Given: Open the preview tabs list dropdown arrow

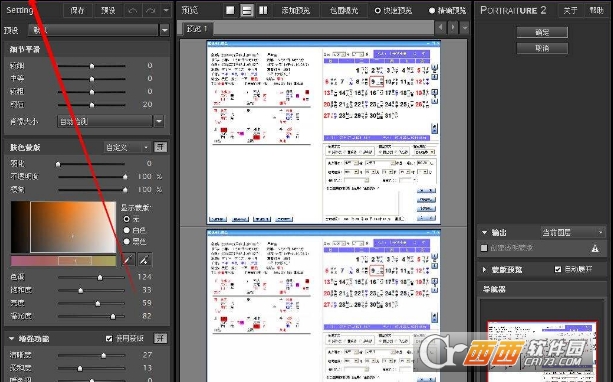Looking at the screenshot, I should pos(464,27).
